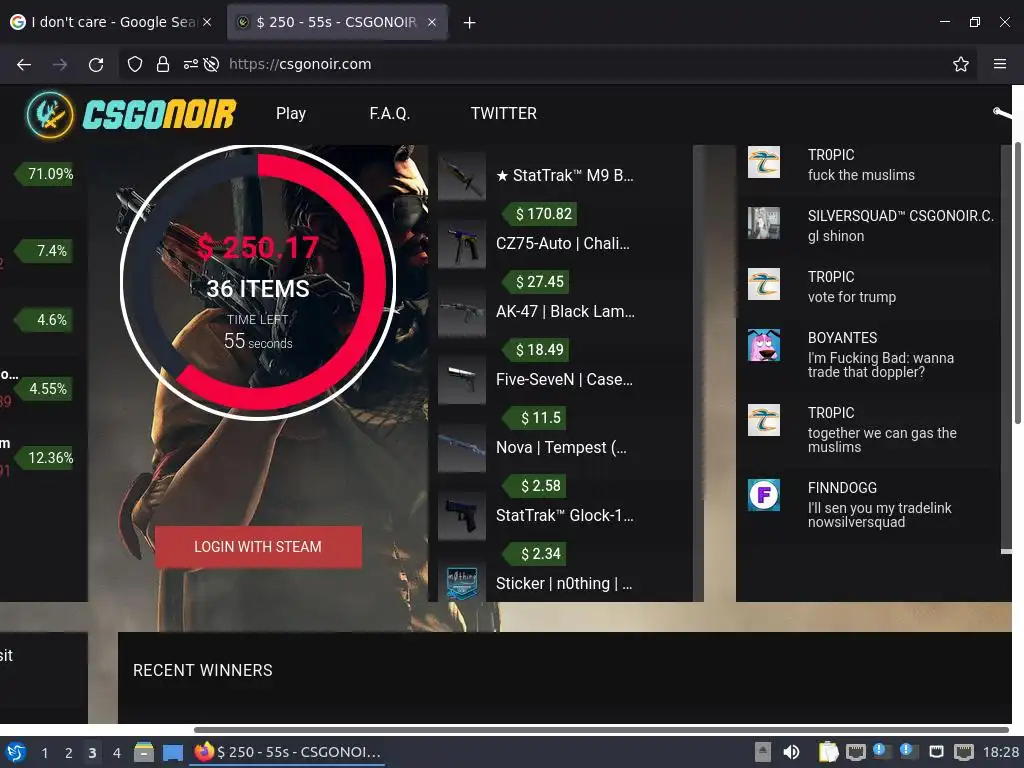Click the show desktop icon in the taskbar
The height and width of the screenshot is (768, 1024).
click(172, 752)
